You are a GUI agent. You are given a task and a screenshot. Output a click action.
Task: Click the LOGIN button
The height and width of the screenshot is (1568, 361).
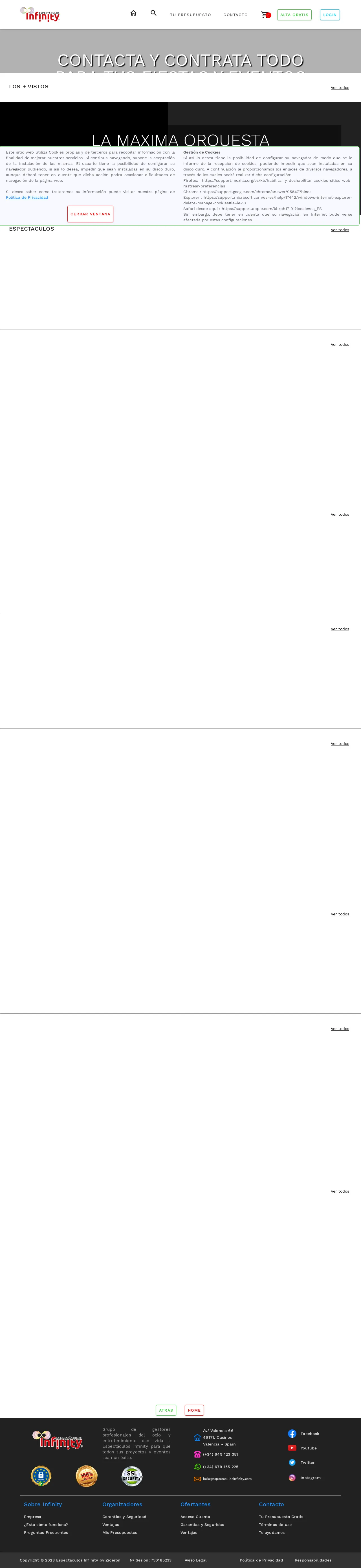330,15
